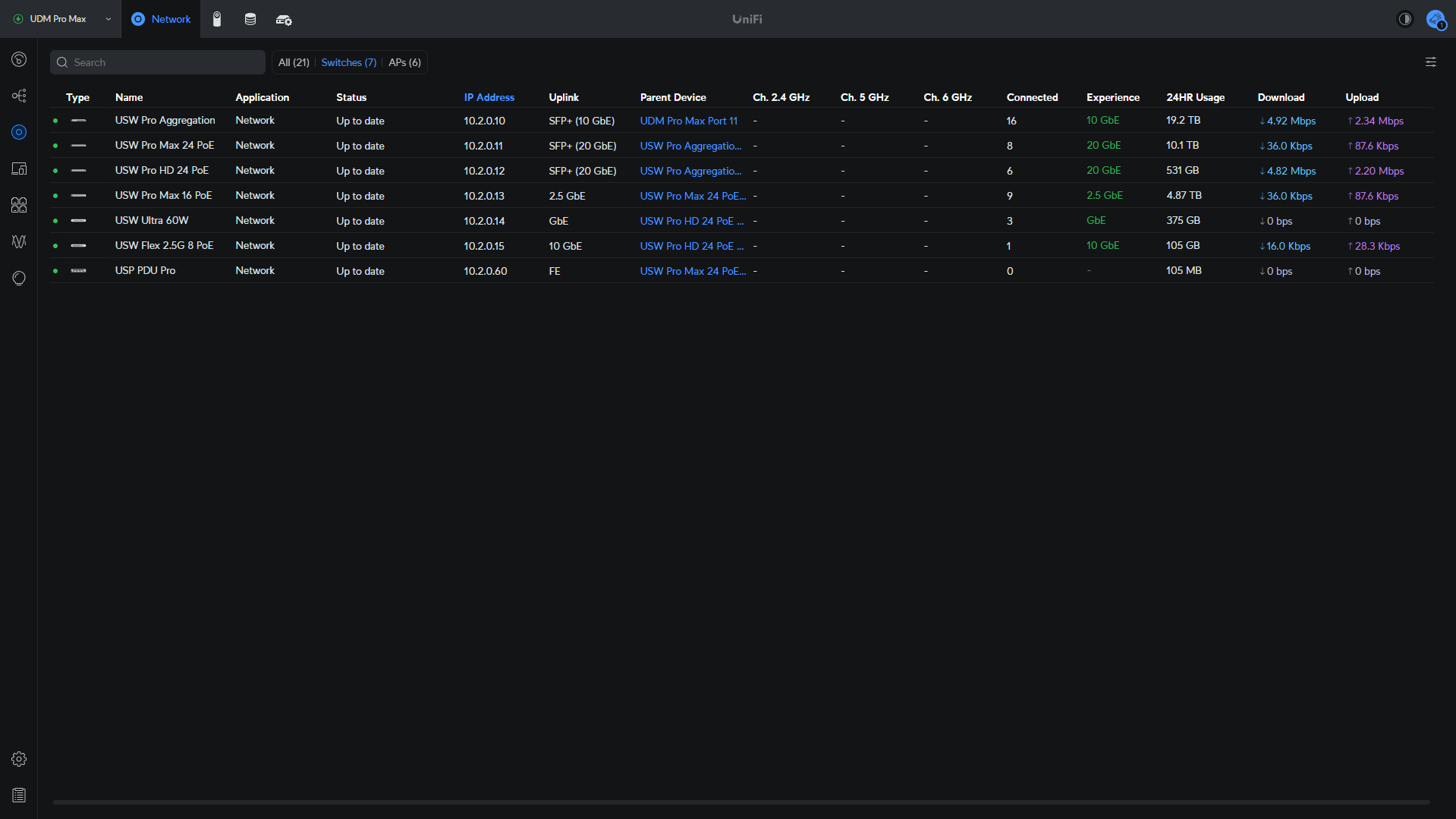The height and width of the screenshot is (819, 1456).
Task: Sort by Download column header
Action: tap(1281, 97)
